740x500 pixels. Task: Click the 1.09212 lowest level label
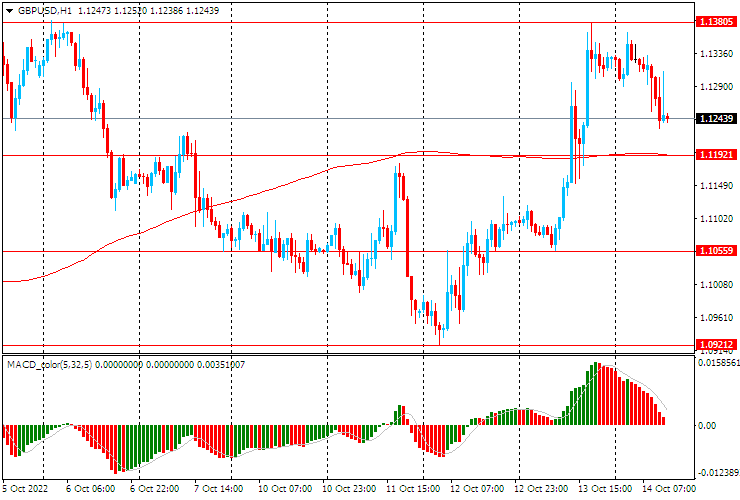tap(716, 345)
